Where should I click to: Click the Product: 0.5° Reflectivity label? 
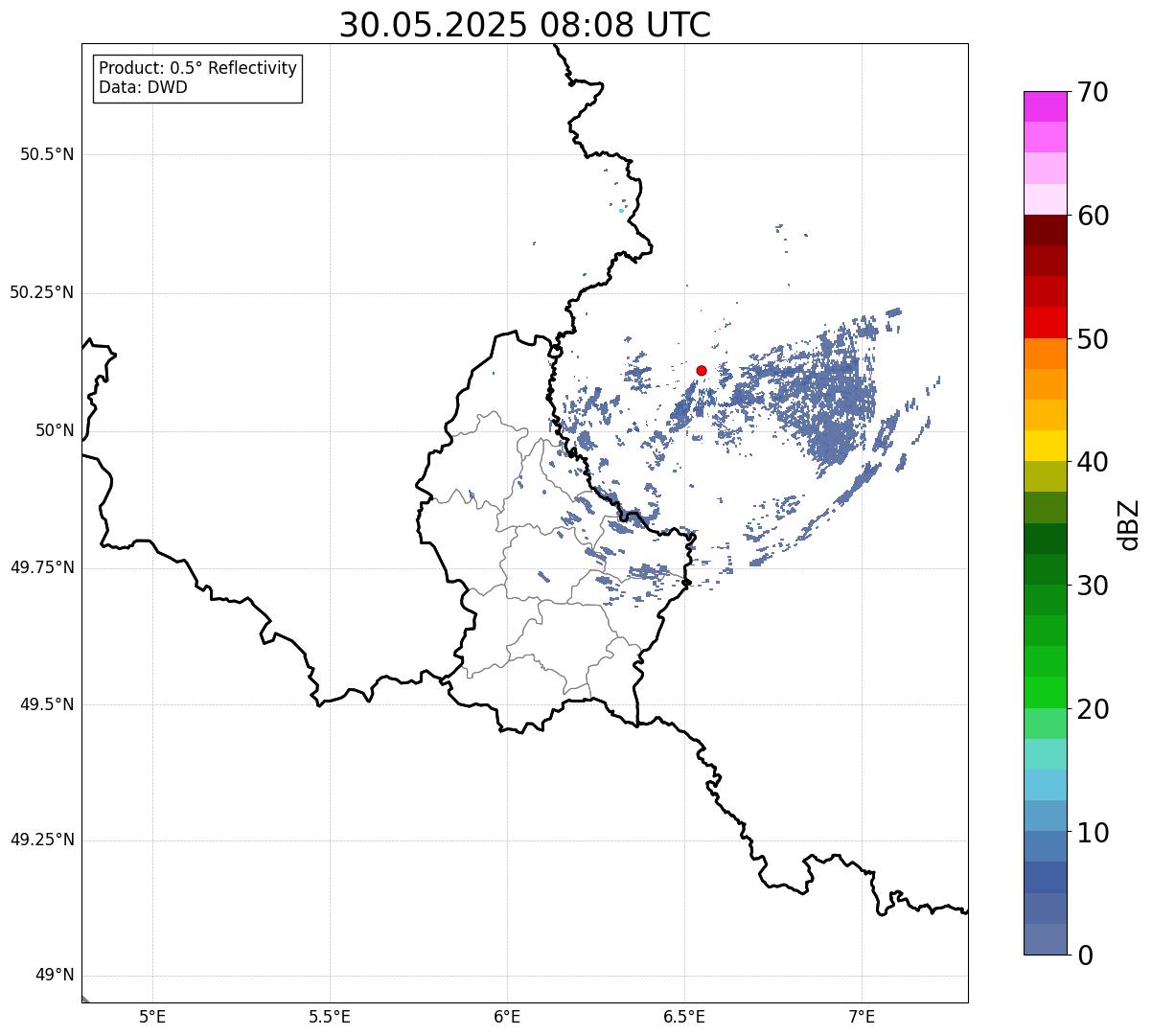(x=197, y=69)
